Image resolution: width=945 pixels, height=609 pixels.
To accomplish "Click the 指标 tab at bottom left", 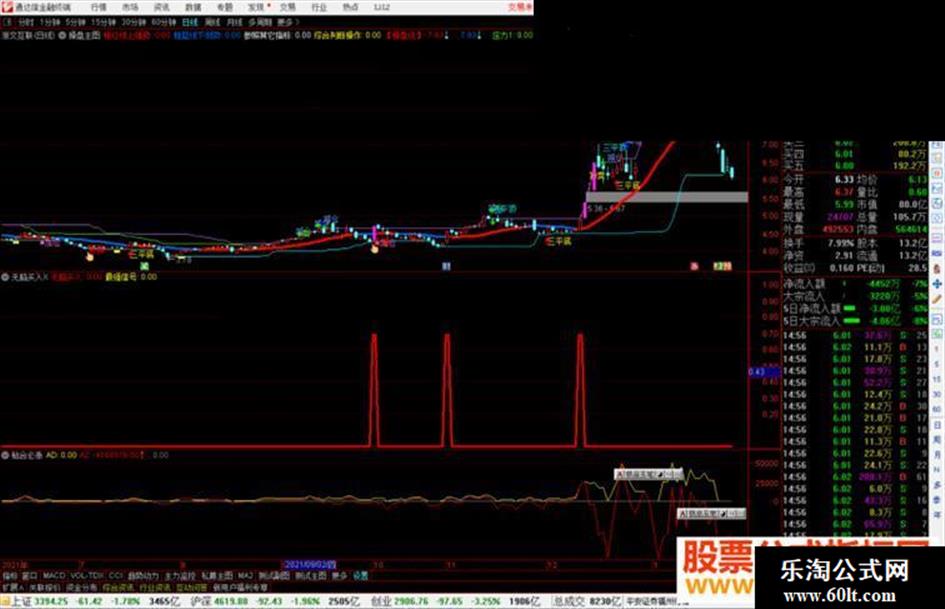I will click(10, 576).
